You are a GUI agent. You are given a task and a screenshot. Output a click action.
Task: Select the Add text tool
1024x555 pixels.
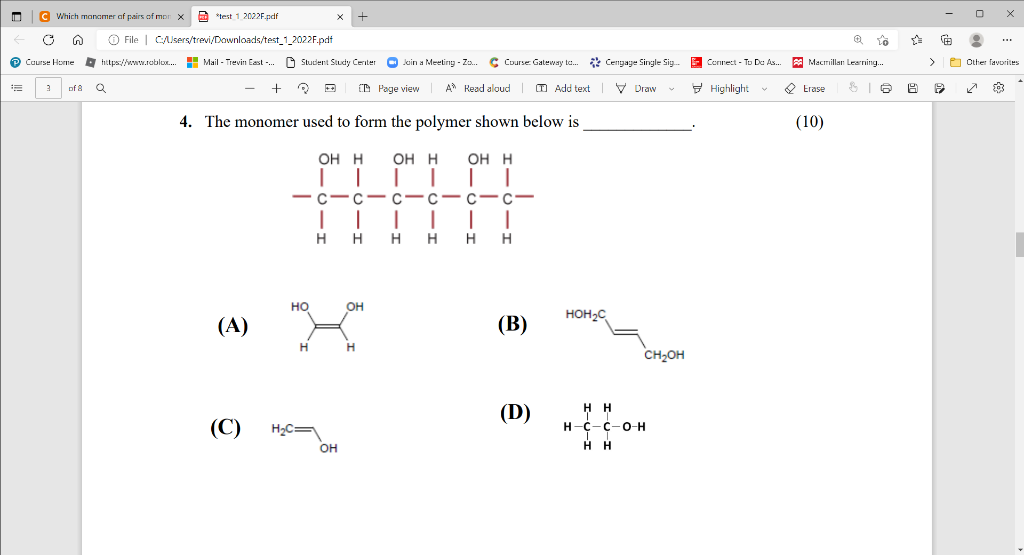pos(563,88)
